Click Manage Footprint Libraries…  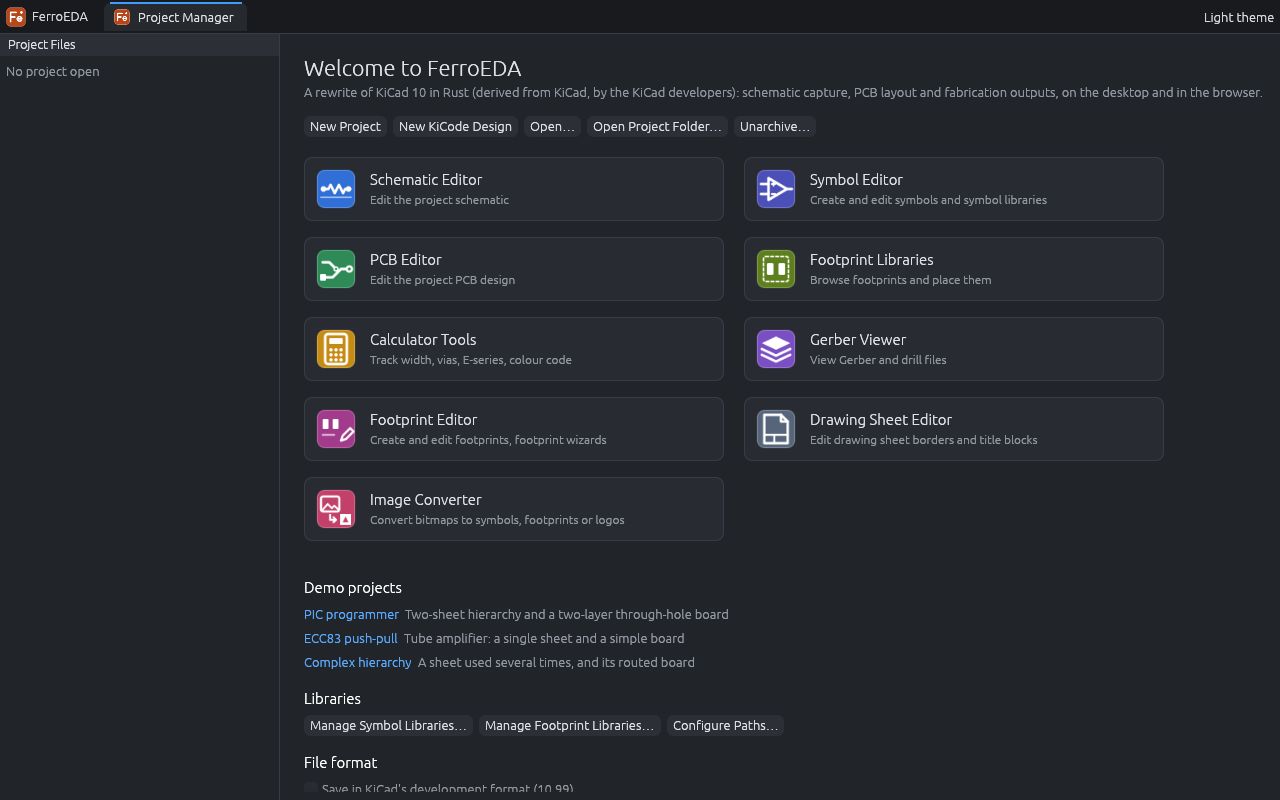[569, 725]
